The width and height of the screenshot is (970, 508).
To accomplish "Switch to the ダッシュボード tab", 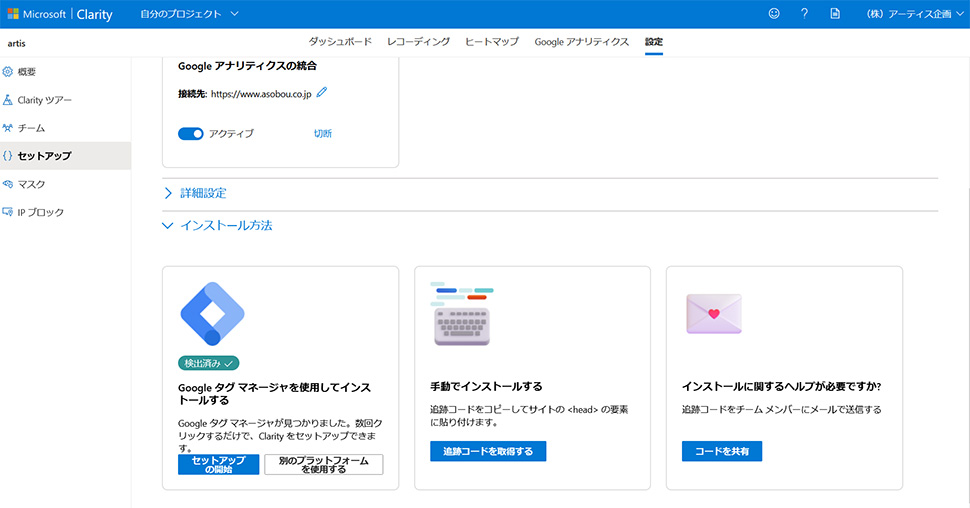I will point(340,42).
